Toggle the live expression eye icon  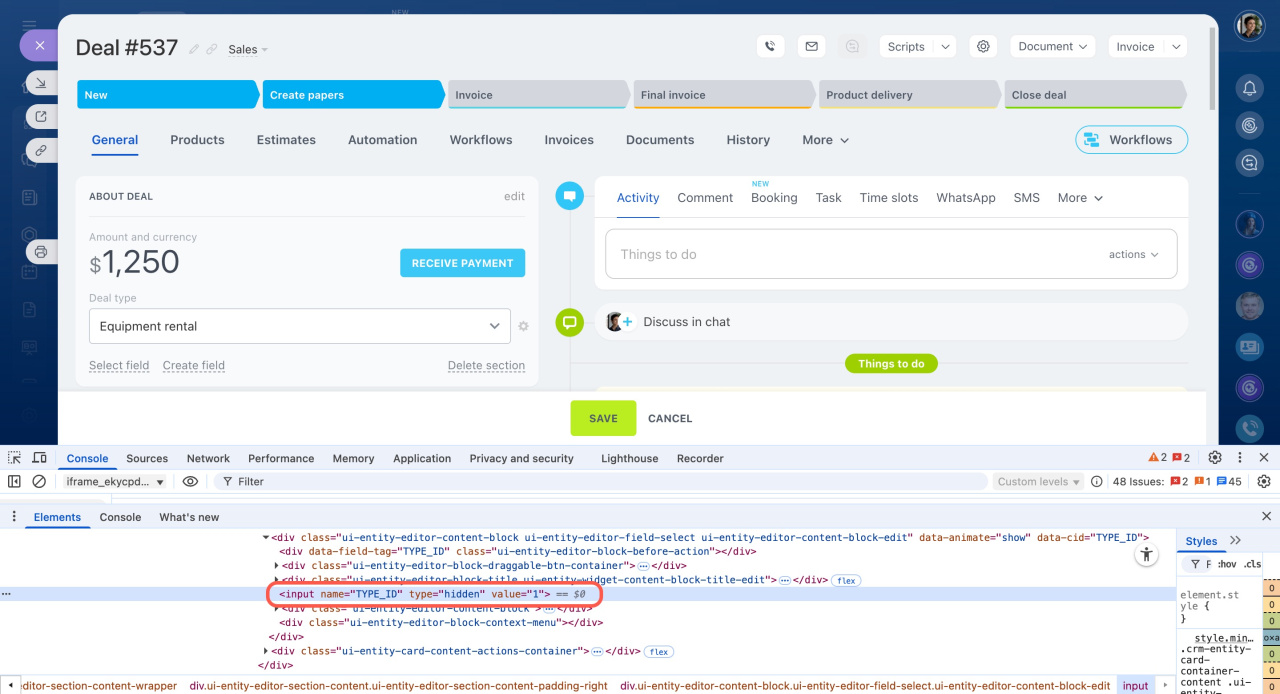pyautogui.click(x=190, y=481)
